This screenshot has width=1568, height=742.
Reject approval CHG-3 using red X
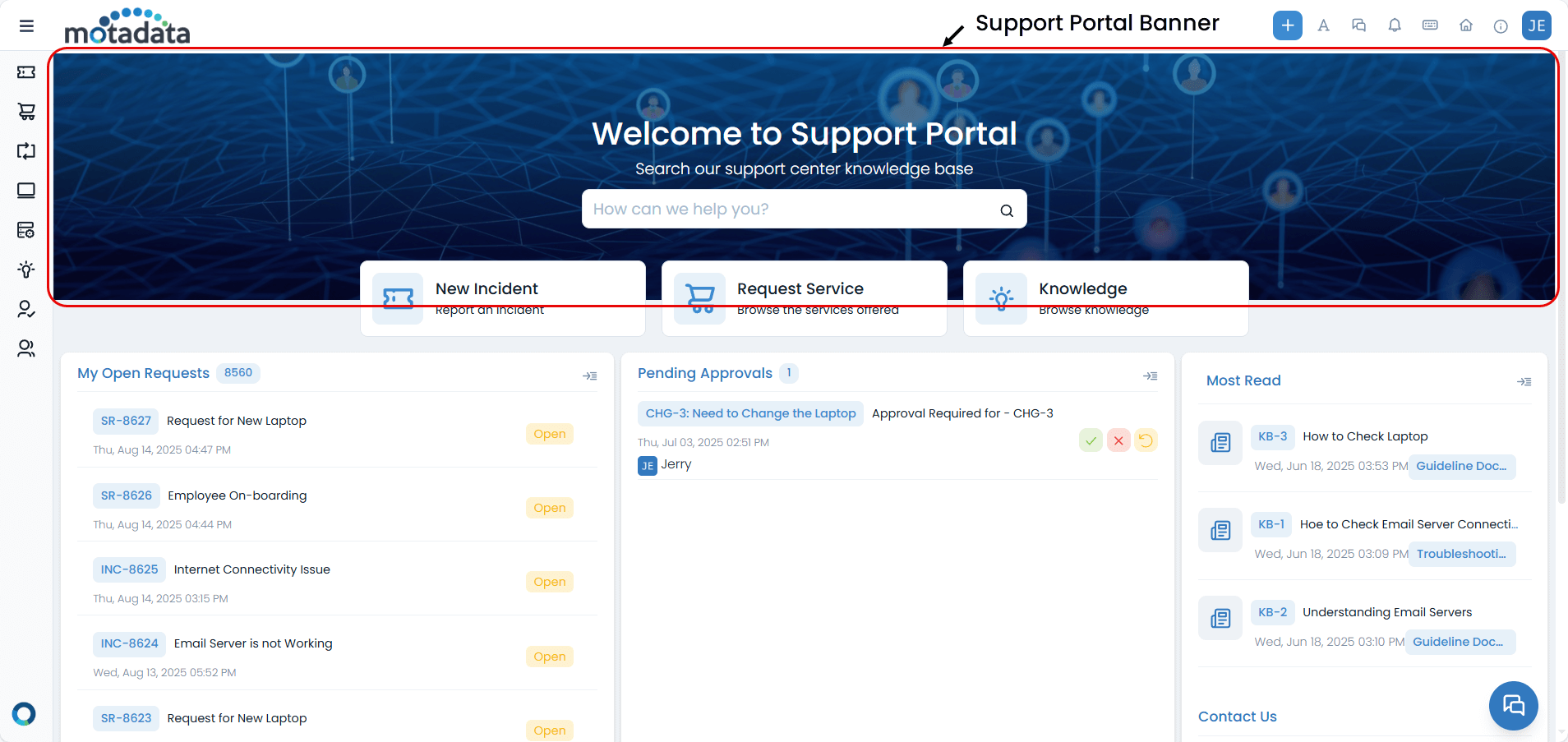1118,440
